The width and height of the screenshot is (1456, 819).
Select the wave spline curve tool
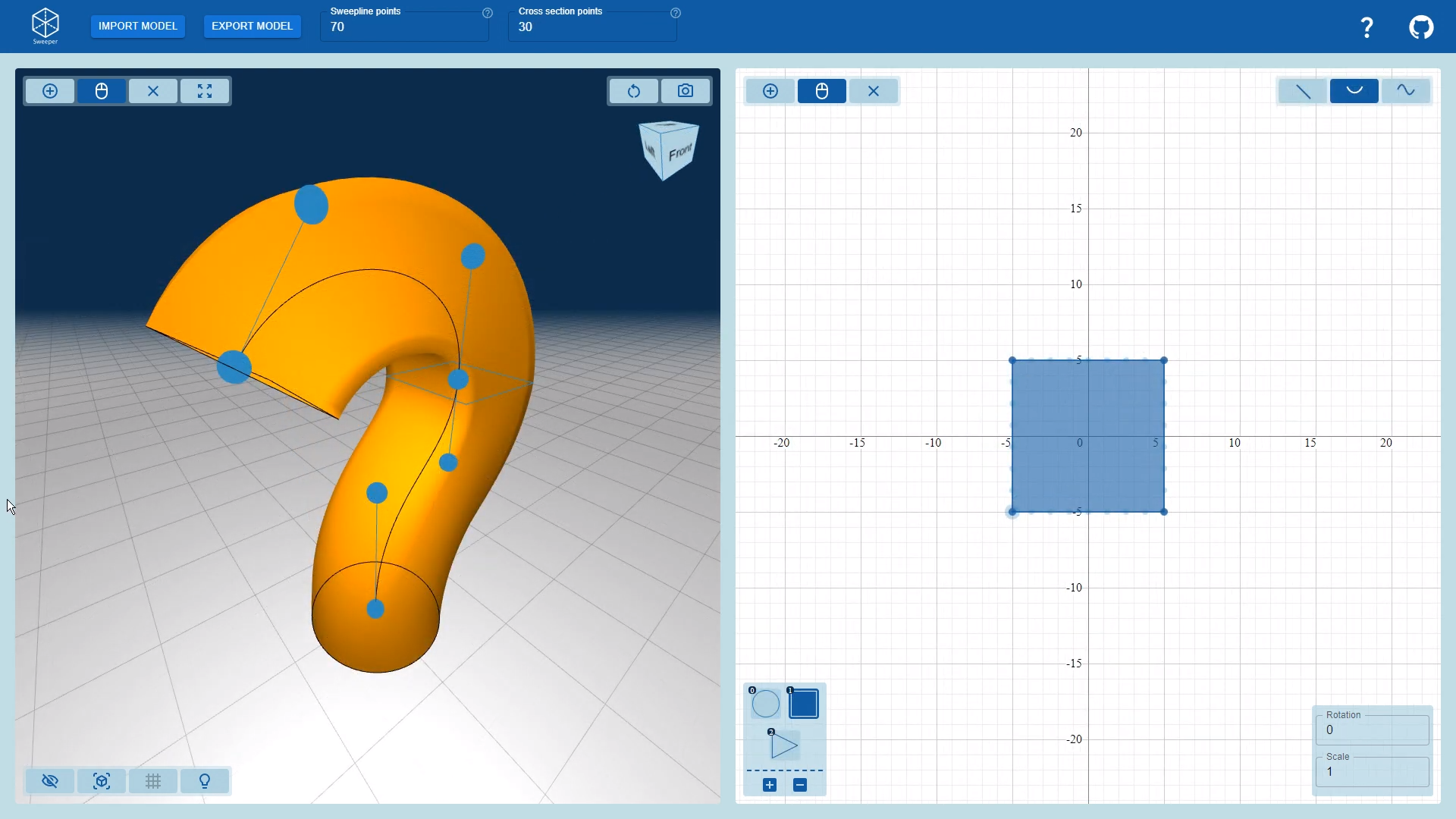(x=1406, y=91)
